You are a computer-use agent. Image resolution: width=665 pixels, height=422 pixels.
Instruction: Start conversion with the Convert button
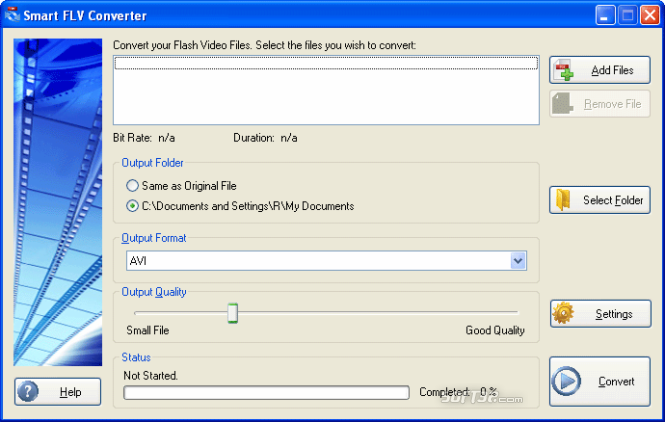600,381
